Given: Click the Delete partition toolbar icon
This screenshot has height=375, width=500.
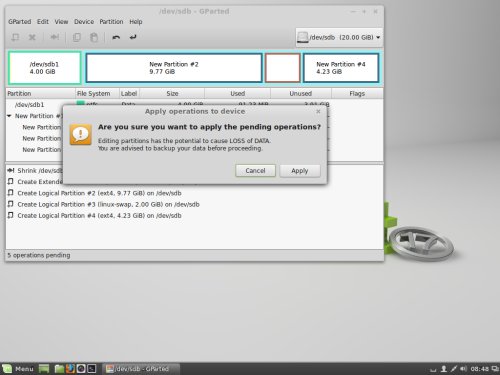Looking at the screenshot, I should click(x=32, y=37).
